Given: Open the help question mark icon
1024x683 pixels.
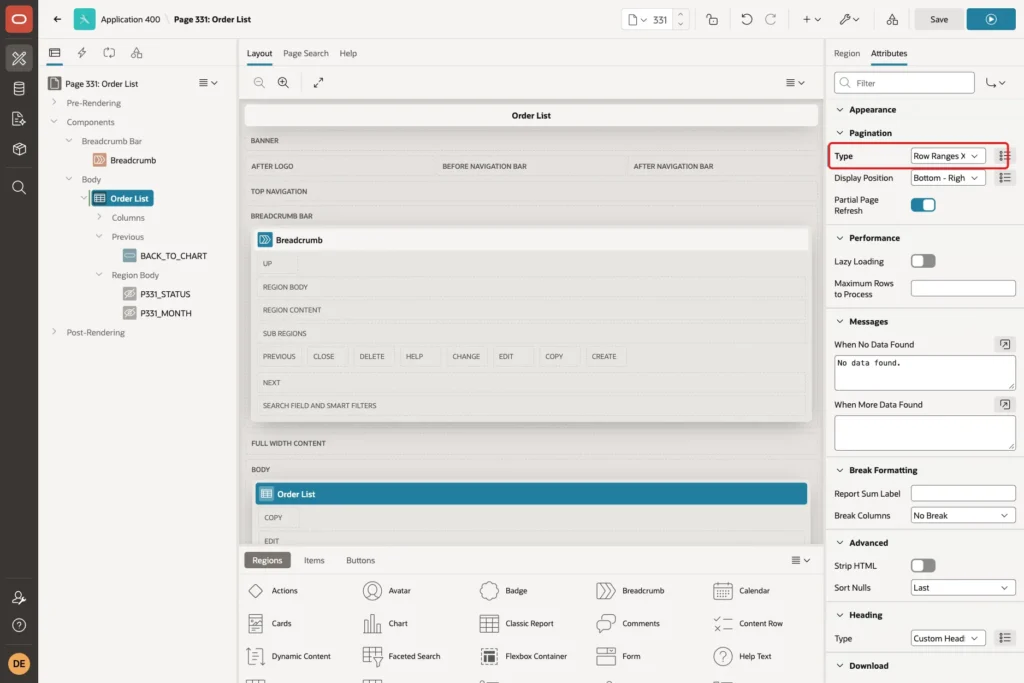Looking at the screenshot, I should [x=19, y=626].
